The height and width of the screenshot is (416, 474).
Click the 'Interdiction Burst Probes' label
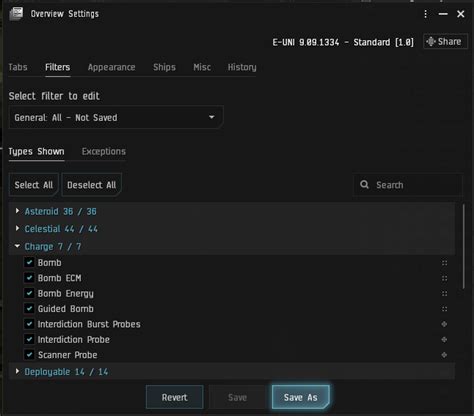click(89, 324)
